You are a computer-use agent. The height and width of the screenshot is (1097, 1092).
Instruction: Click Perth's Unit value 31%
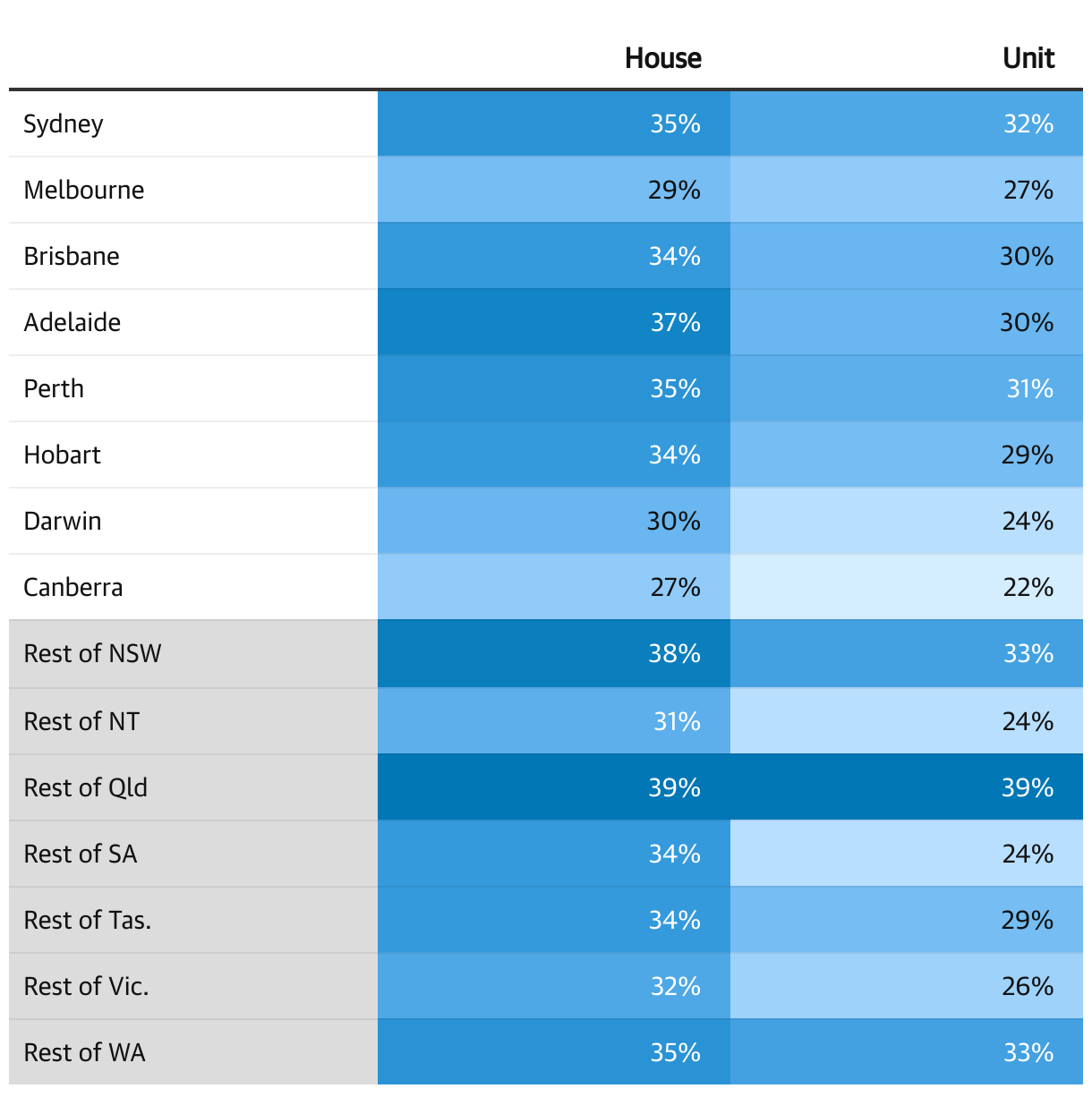pyautogui.click(x=1029, y=388)
